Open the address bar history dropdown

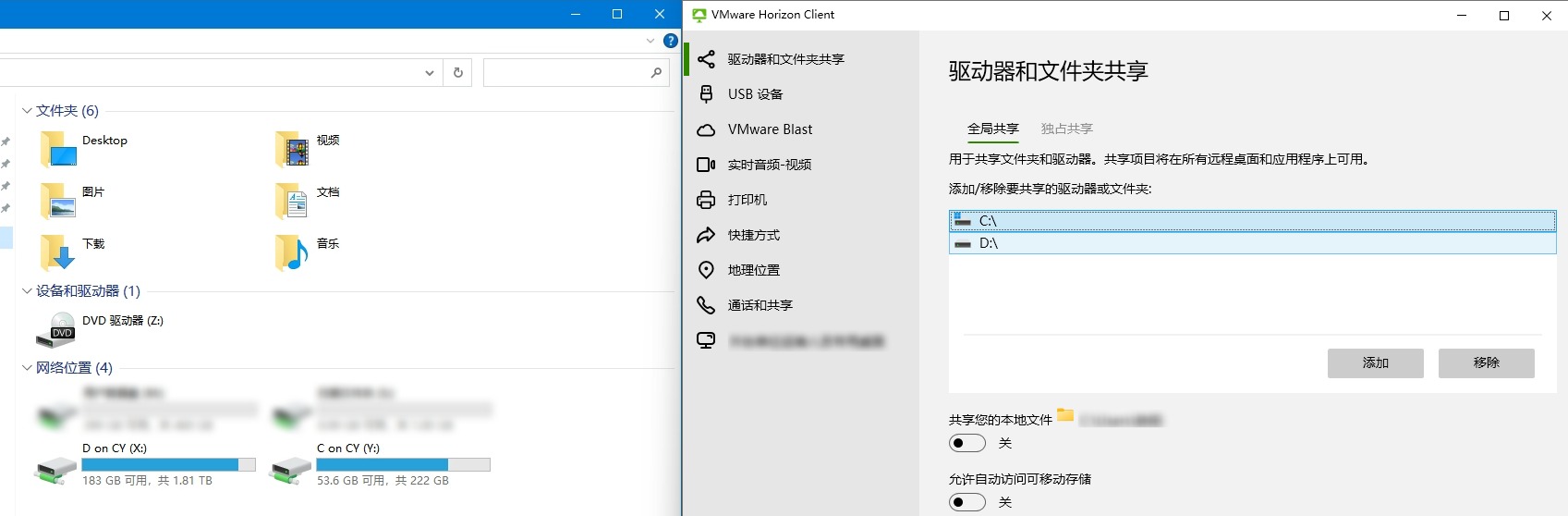(x=430, y=72)
